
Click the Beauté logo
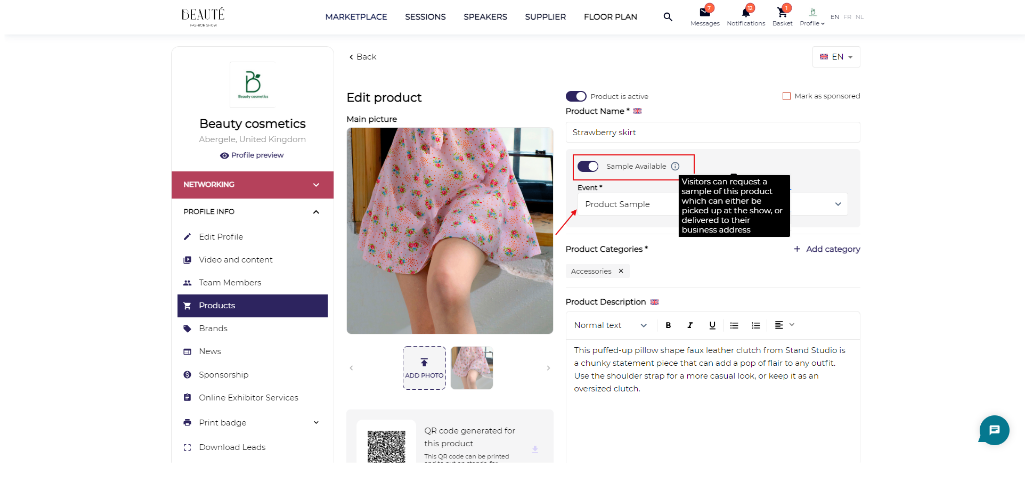203,16
